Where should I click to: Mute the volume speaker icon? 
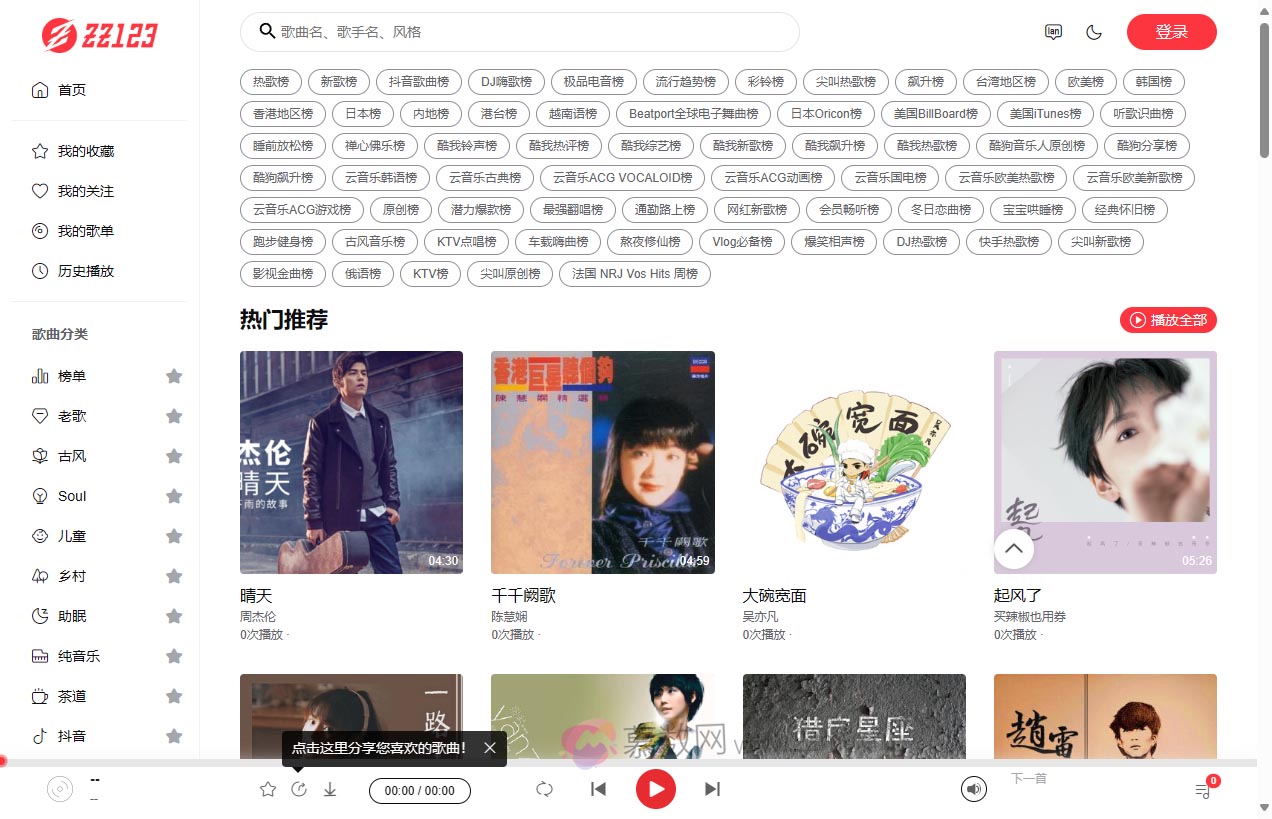tap(974, 789)
